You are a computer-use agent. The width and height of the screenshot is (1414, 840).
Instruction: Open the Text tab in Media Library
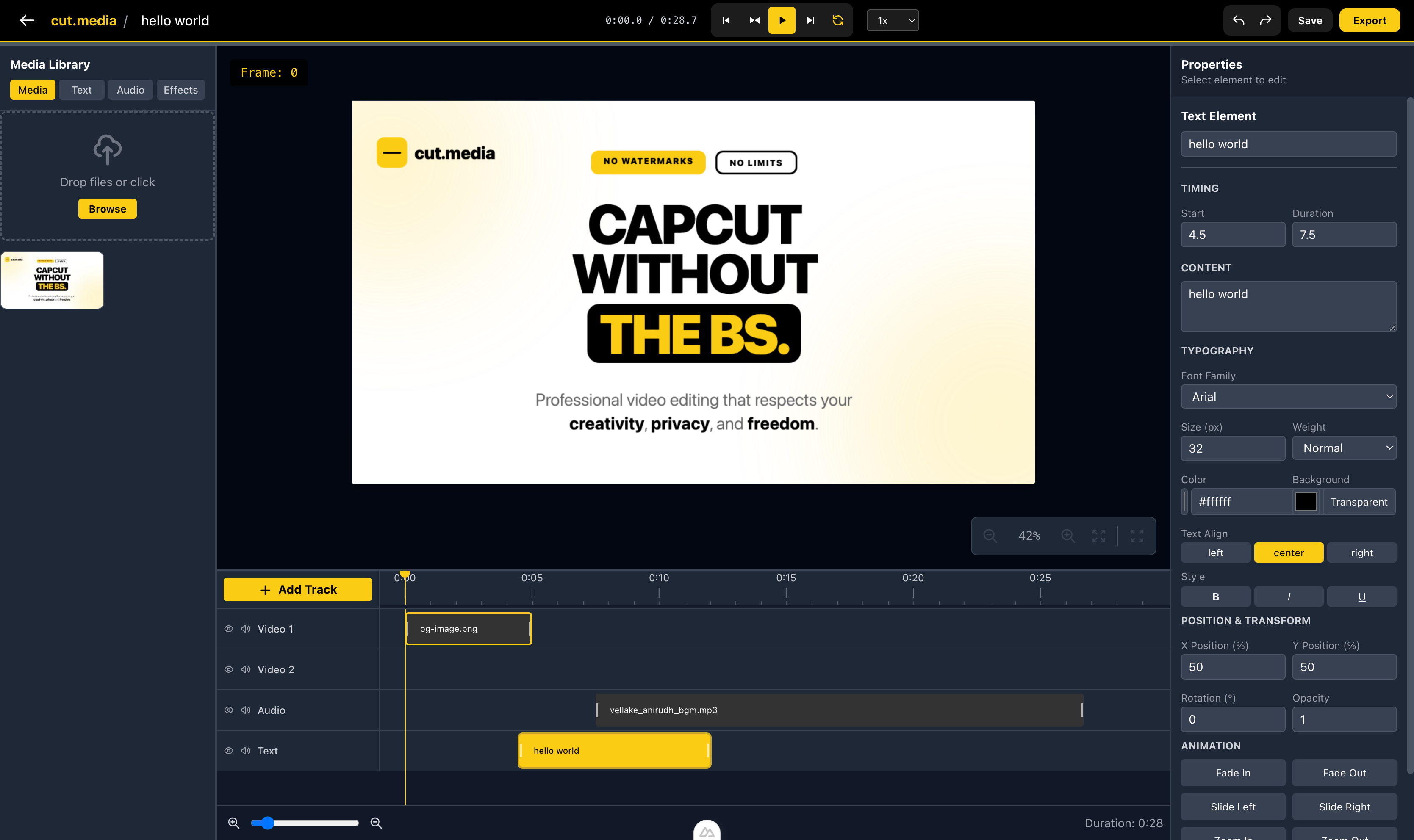81,89
